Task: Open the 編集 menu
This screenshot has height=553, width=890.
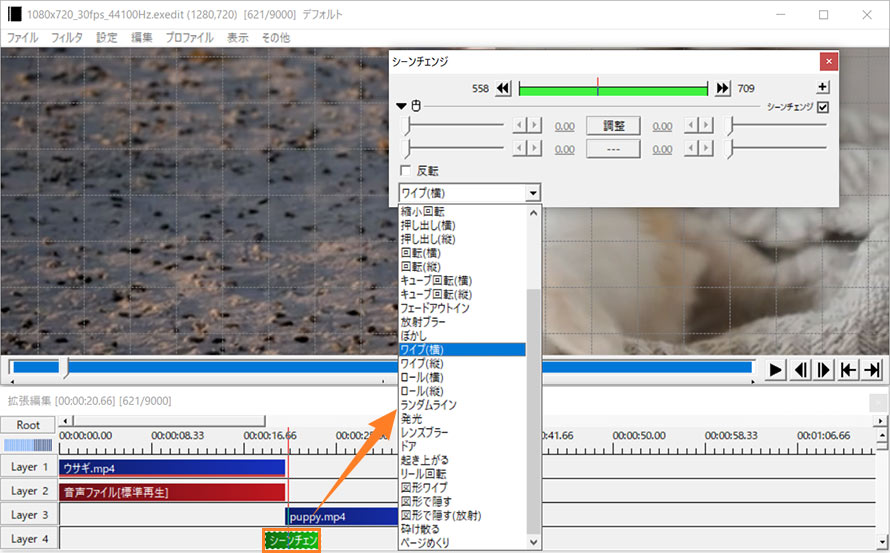Action: coord(141,37)
